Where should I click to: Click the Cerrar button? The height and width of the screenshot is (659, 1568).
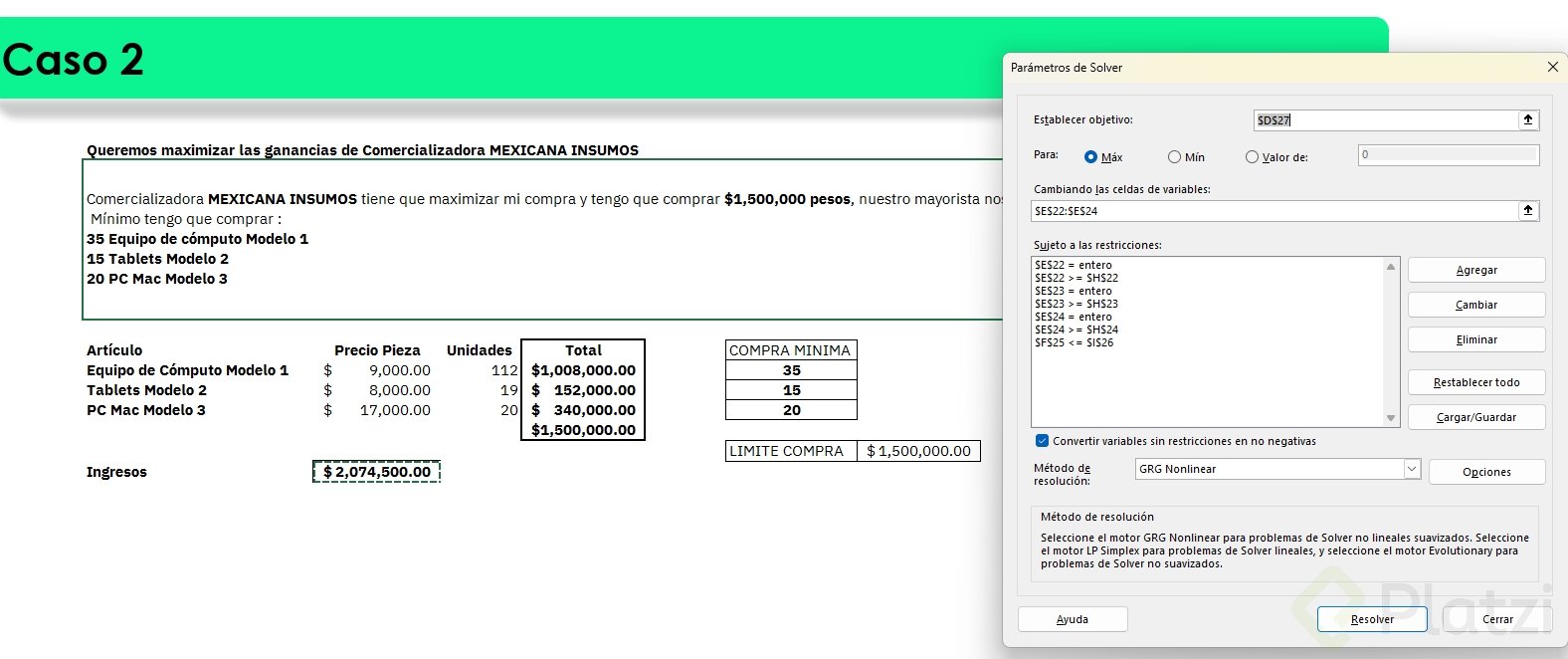click(1497, 619)
